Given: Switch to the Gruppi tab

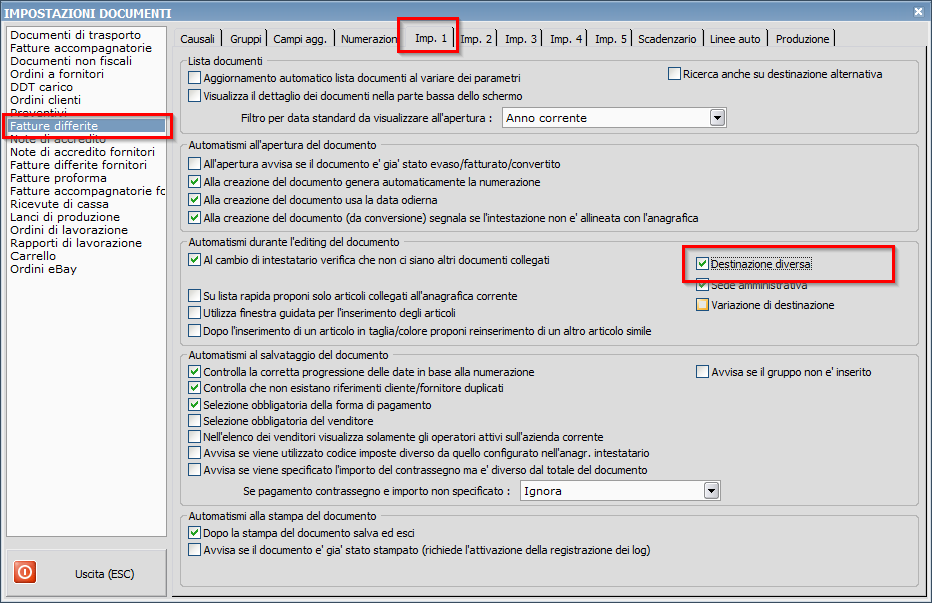Looking at the screenshot, I should 245,39.
